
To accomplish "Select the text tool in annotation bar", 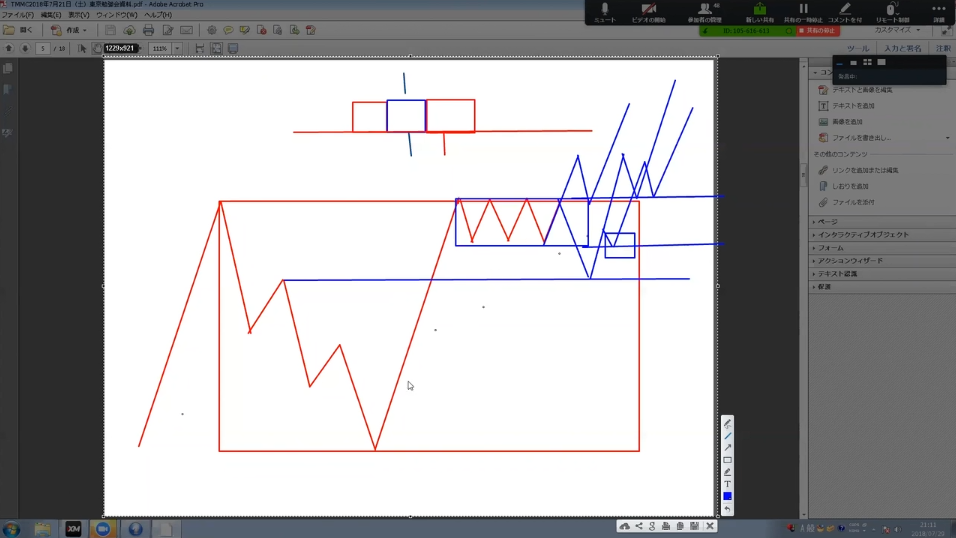I will coord(728,484).
